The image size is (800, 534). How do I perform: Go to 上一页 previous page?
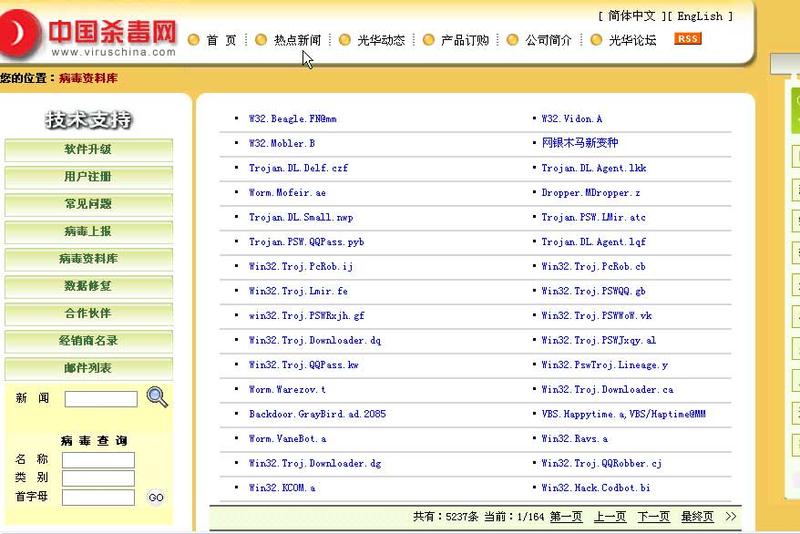(610, 516)
